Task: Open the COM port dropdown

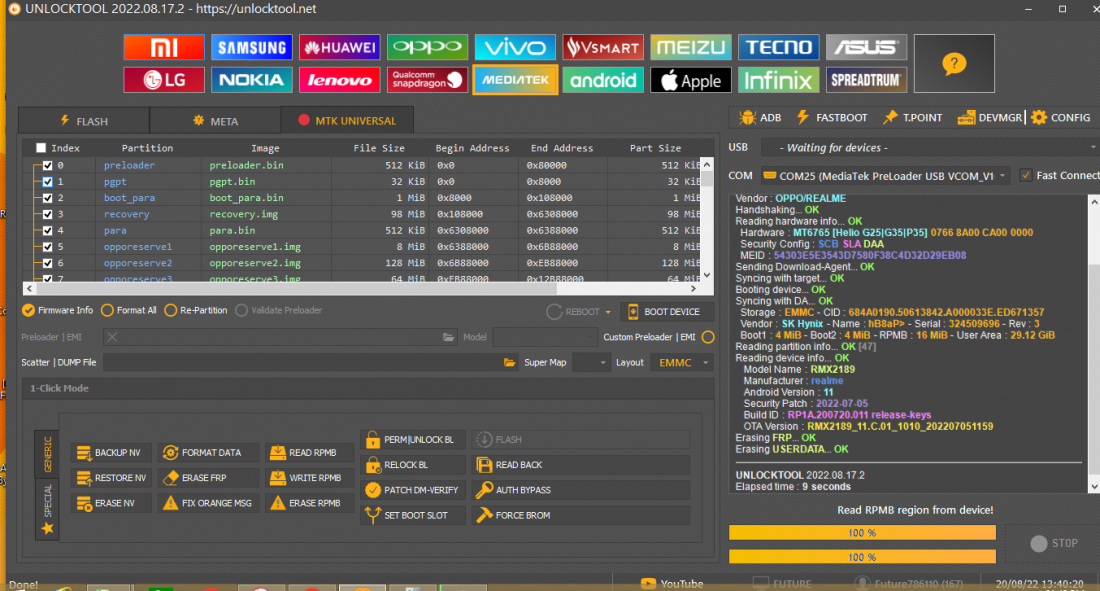Action: 885,175
